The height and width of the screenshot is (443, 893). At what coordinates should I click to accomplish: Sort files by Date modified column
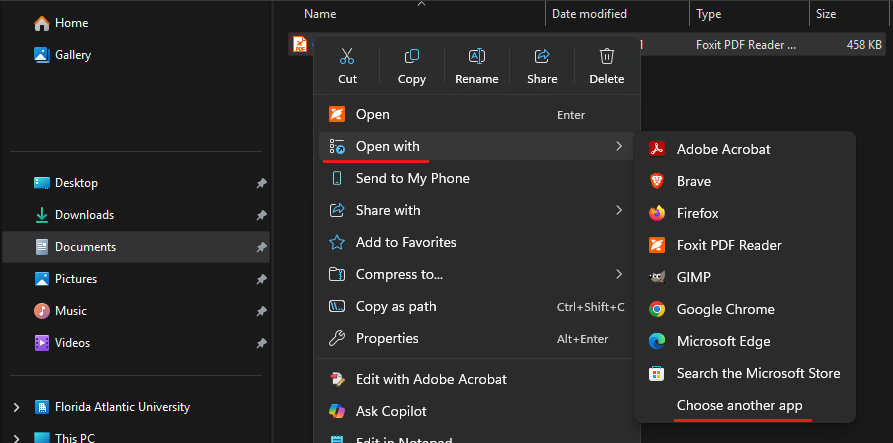point(589,14)
